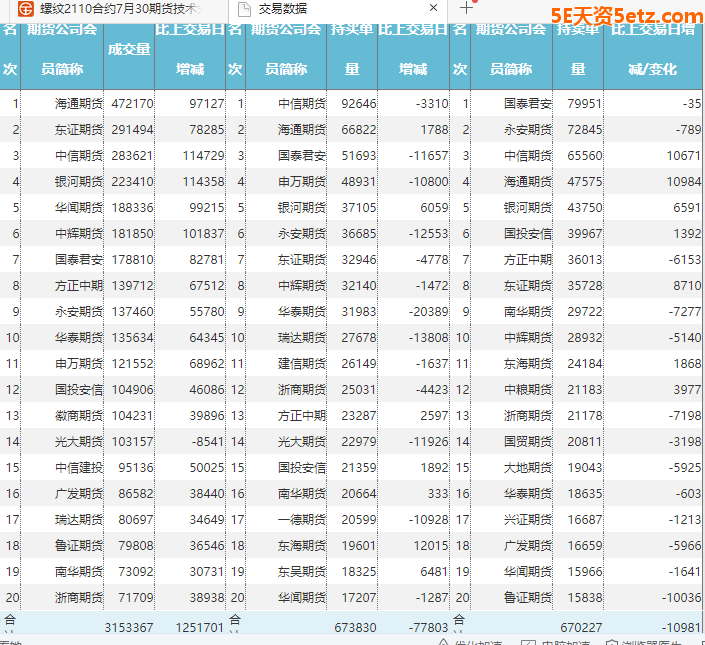Screen dimensions: 705x645
Task: Click the 成交量 column header
Action: click(129, 49)
